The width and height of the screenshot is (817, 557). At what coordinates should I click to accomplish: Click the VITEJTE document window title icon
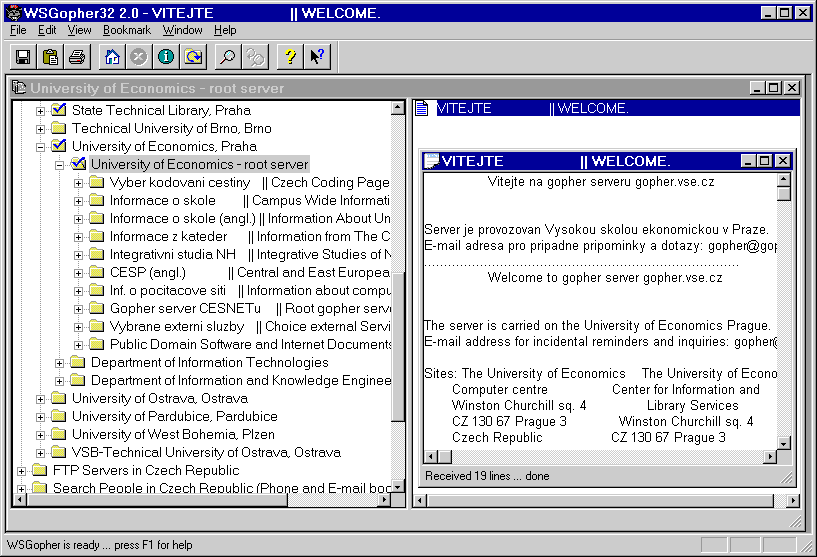point(431,160)
